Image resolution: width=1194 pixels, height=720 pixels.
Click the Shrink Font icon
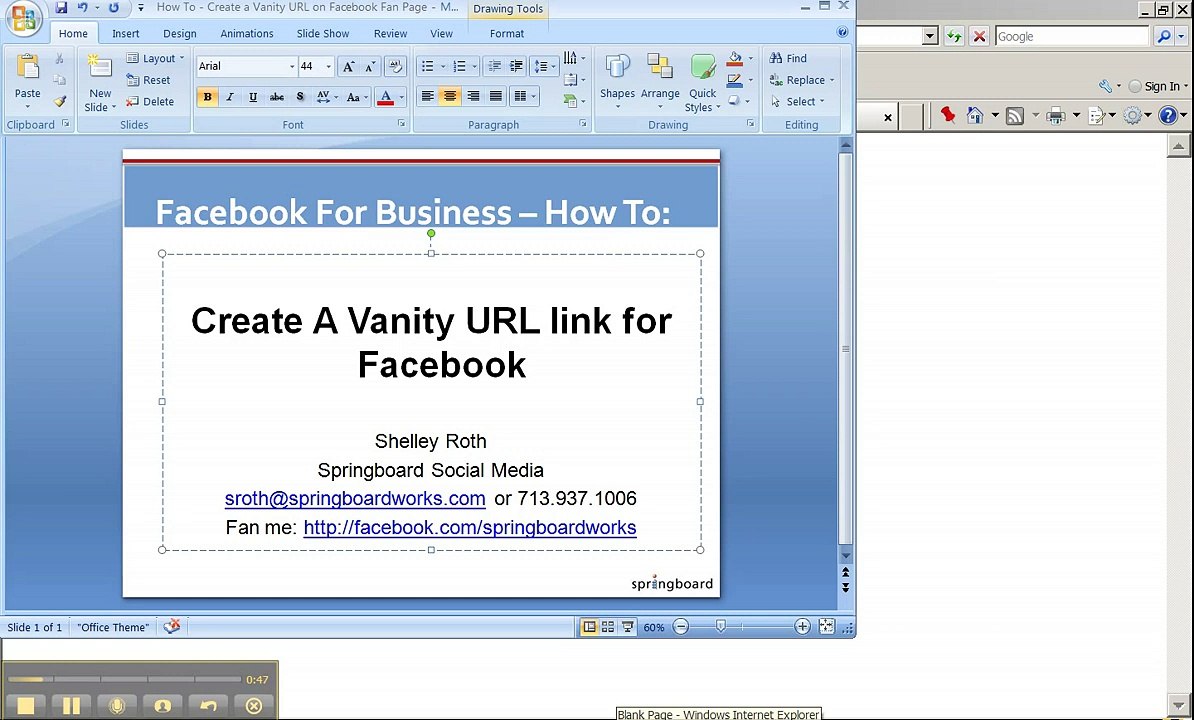click(x=370, y=67)
